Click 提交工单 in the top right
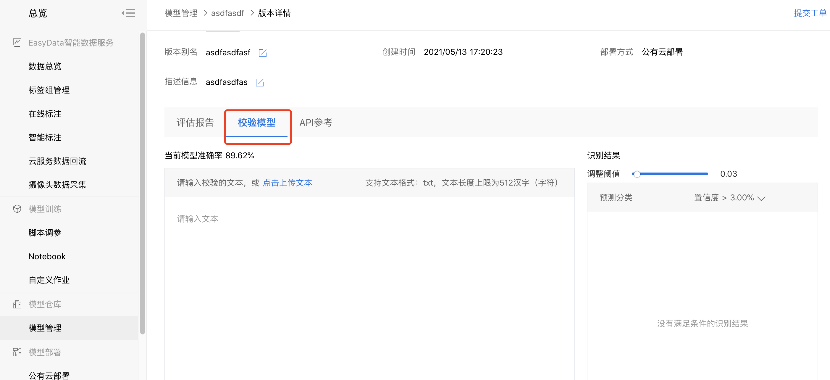Viewport: 830px width, 380px height. coord(810,13)
